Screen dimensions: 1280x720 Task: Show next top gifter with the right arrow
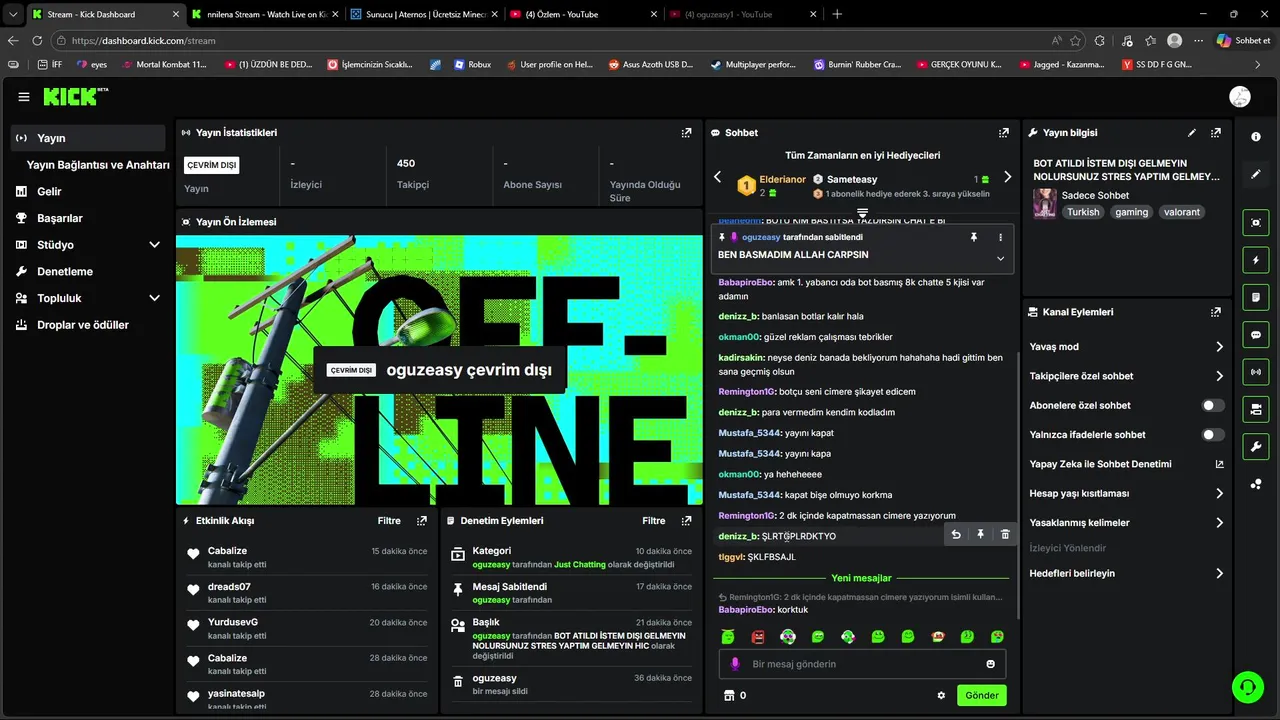[1007, 177]
